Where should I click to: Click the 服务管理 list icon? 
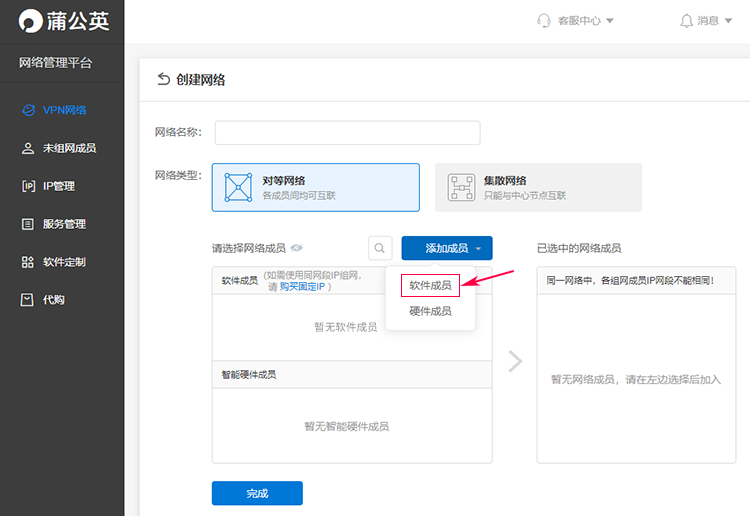click(28, 224)
